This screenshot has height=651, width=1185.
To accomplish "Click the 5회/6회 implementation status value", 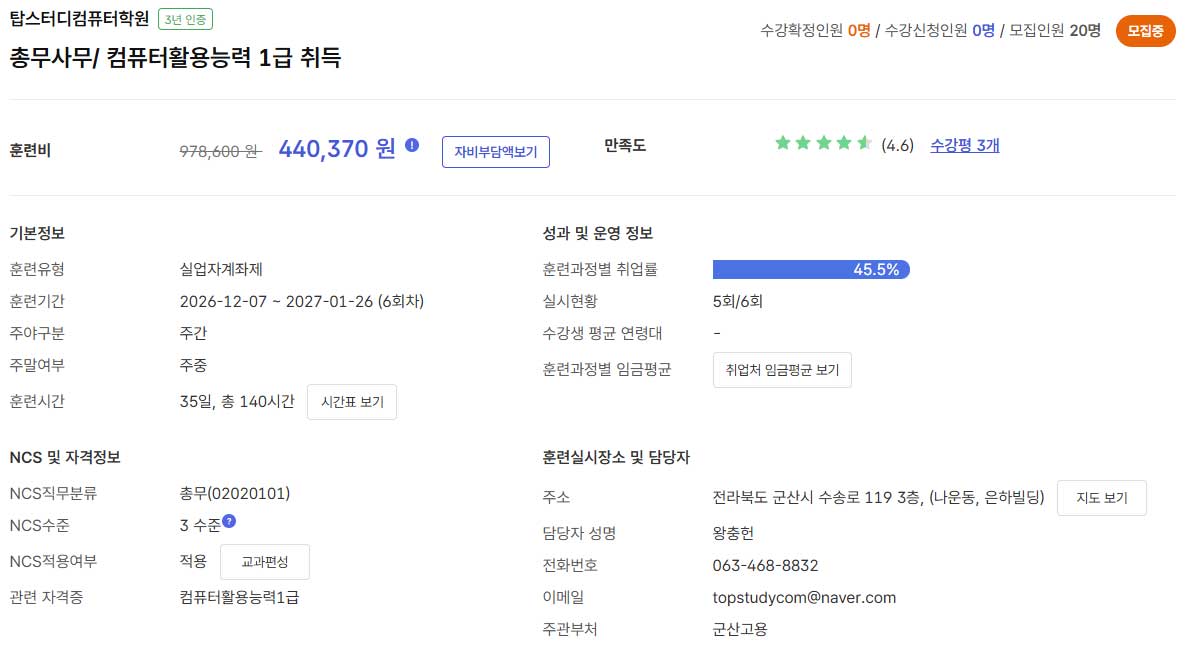I will pos(738,302).
